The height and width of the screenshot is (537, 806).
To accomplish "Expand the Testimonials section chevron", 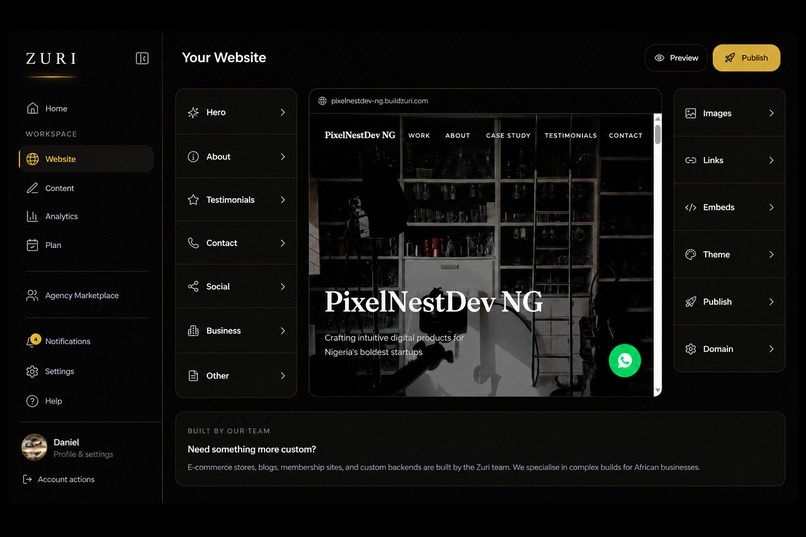I will [x=283, y=199].
